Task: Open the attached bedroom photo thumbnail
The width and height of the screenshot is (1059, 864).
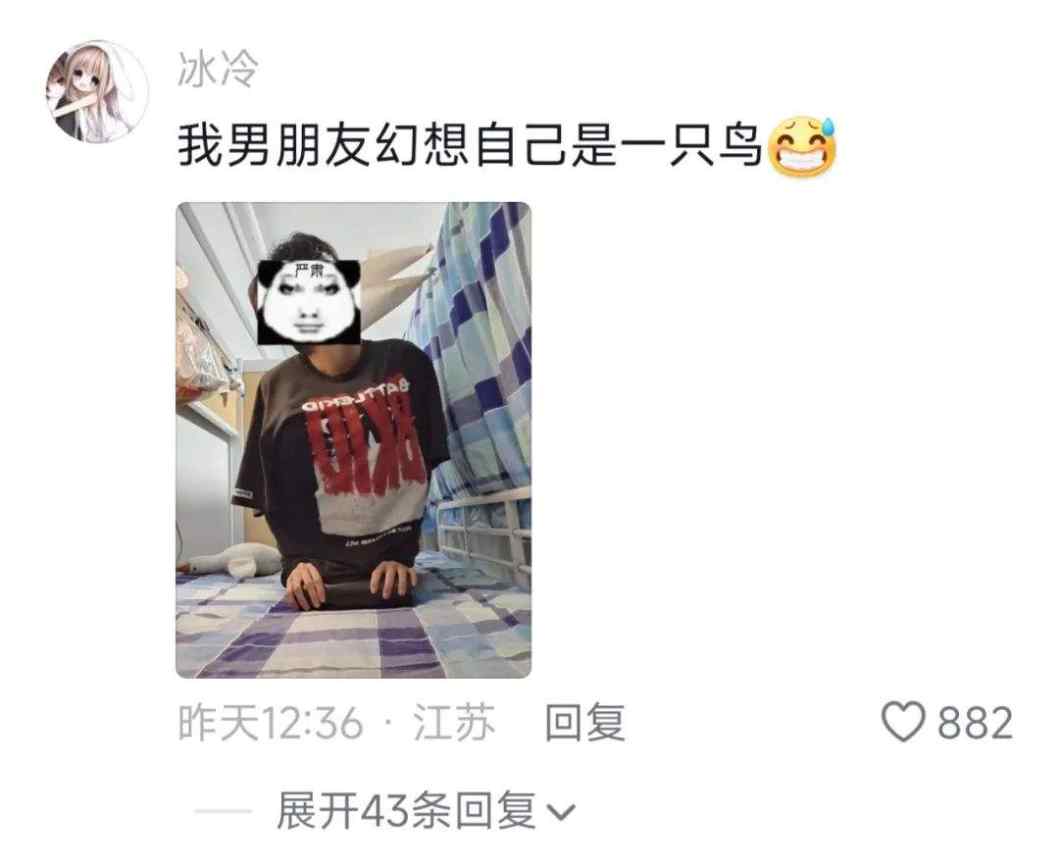Action: (x=353, y=440)
